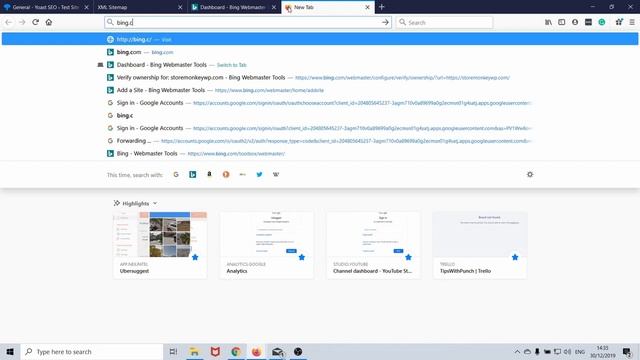
Task: Select the http://bing.c/ Visit suggestion
Action: 320,39
